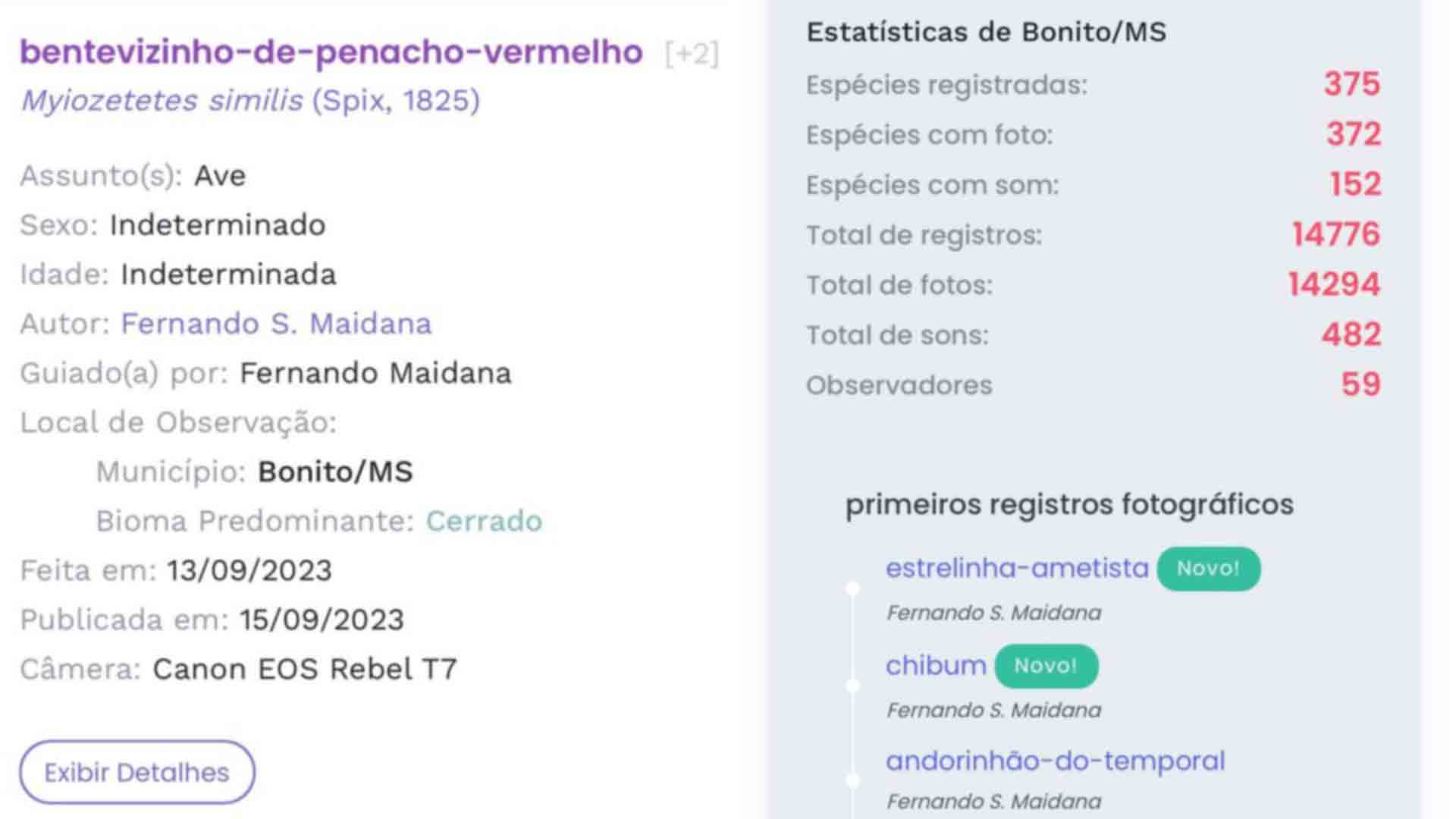Screen dimensions: 1456x819
Task: Click the timeline dot beside chibum
Action: click(x=853, y=686)
